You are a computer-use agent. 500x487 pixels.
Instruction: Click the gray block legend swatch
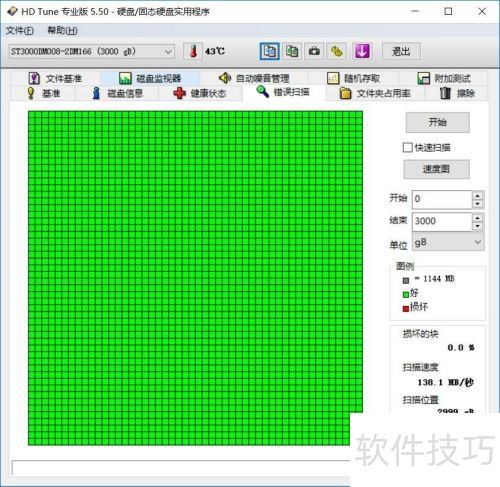point(406,281)
